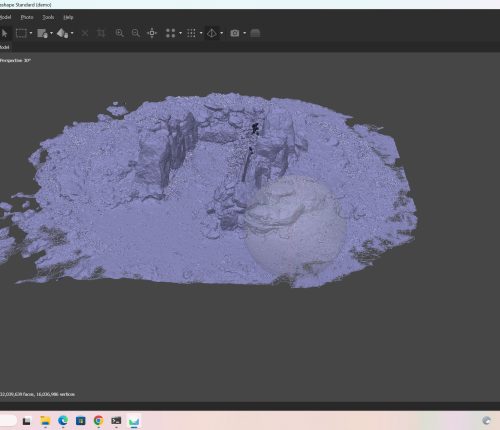The image size is (500, 430).
Task: Toggle Show Cameras camera icon
Action: click(235, 33)
